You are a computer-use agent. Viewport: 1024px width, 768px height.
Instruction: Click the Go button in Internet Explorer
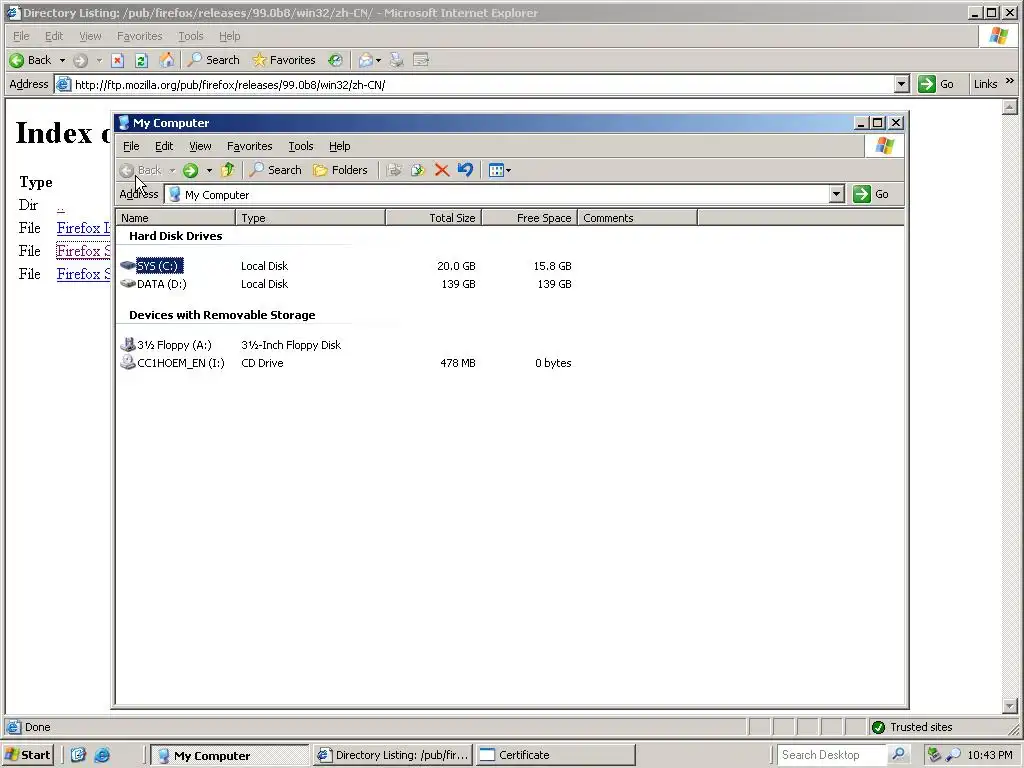(x=936, y=84)
